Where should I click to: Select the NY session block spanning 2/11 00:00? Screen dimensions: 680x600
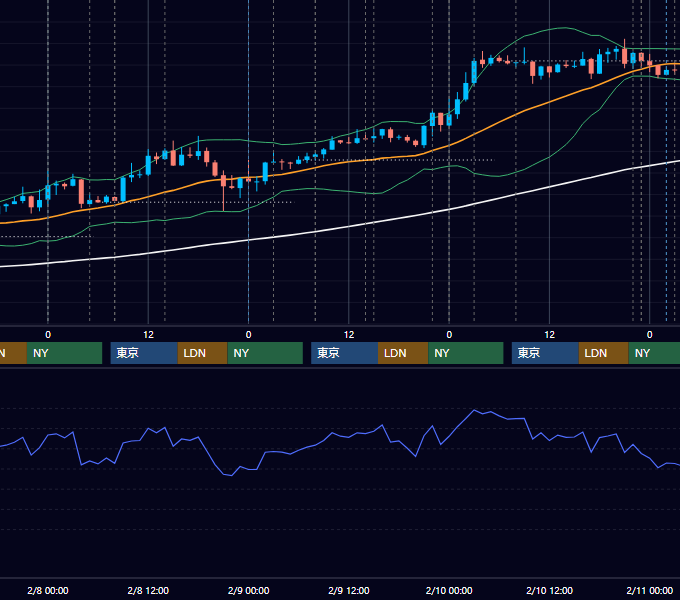(x=654, y=353)
